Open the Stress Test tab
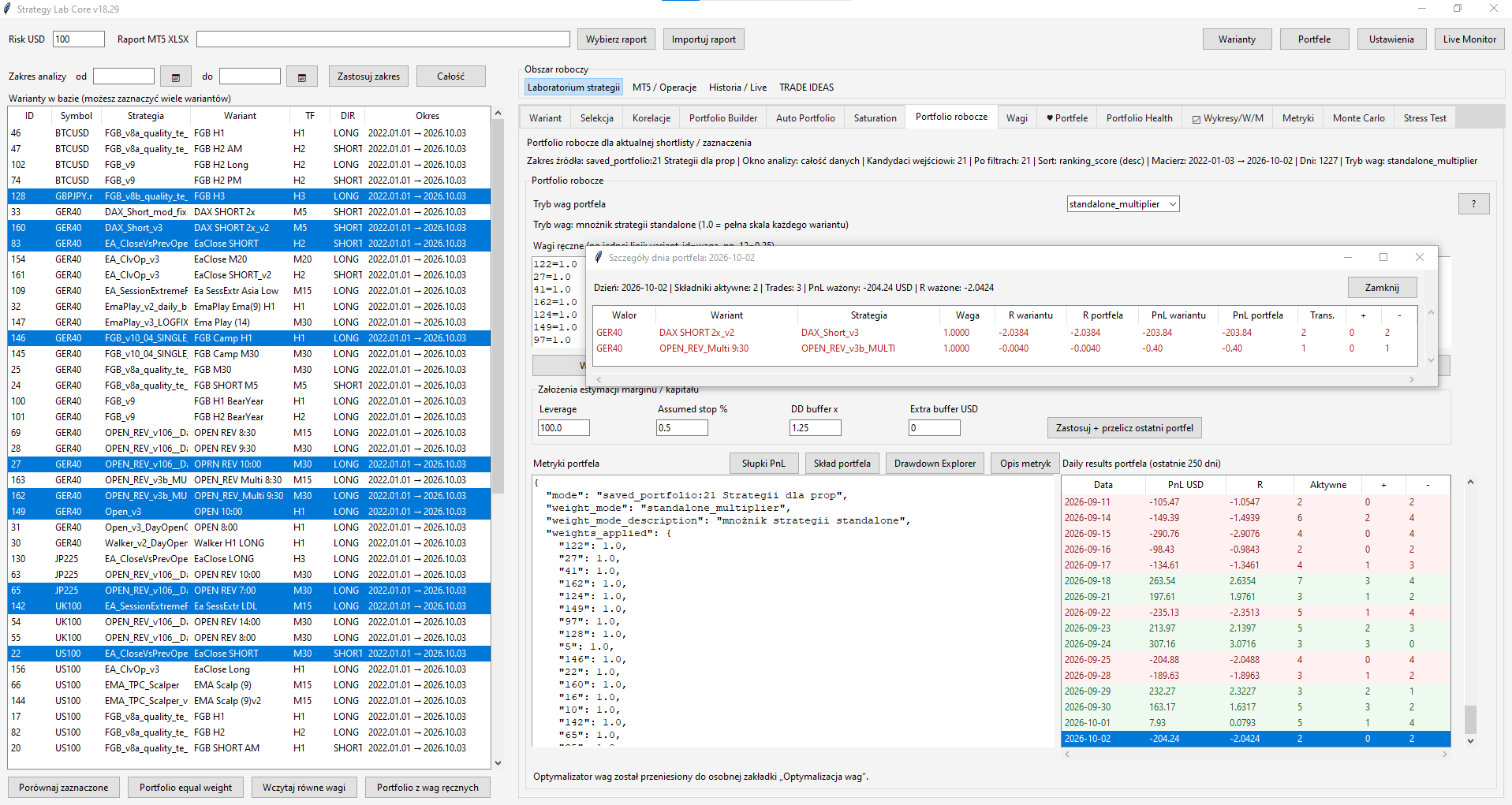The image size is (1512, 805). coord(1424,118)
